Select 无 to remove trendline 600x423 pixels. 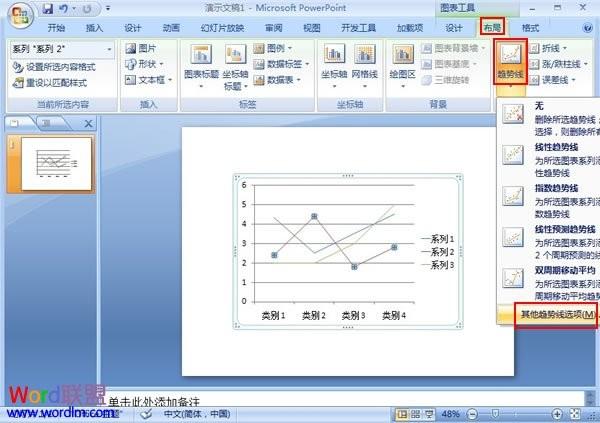(x=549, y=118)
